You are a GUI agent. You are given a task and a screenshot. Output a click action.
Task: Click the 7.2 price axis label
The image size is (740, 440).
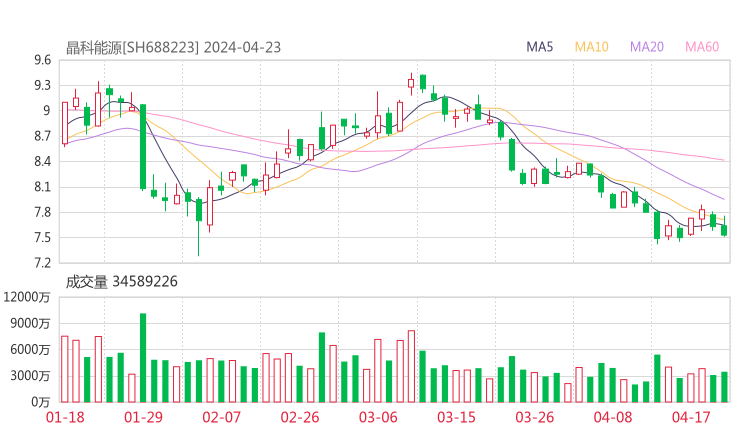[42, 263]
